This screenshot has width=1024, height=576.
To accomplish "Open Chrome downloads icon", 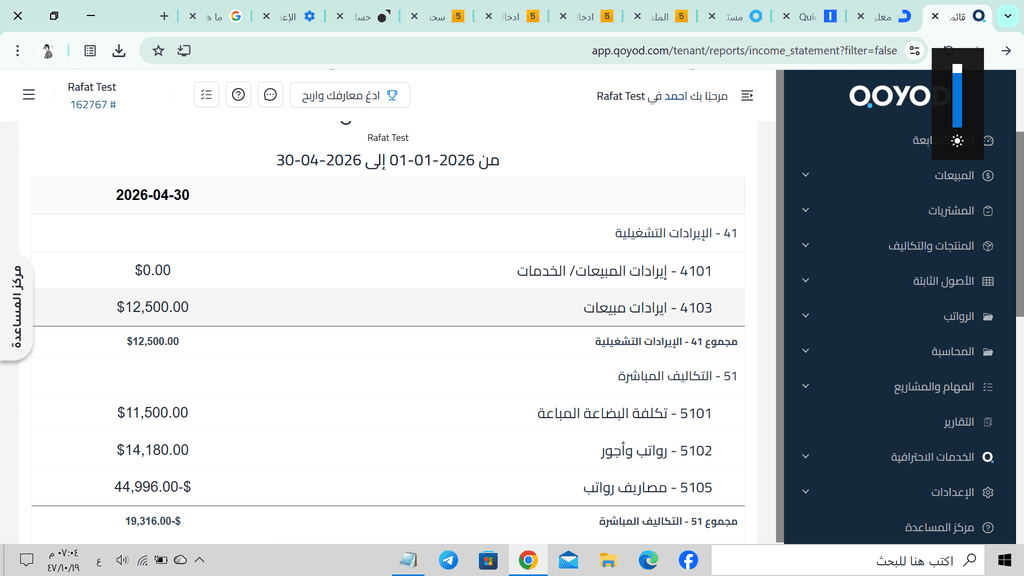I will tap(119, 50).
